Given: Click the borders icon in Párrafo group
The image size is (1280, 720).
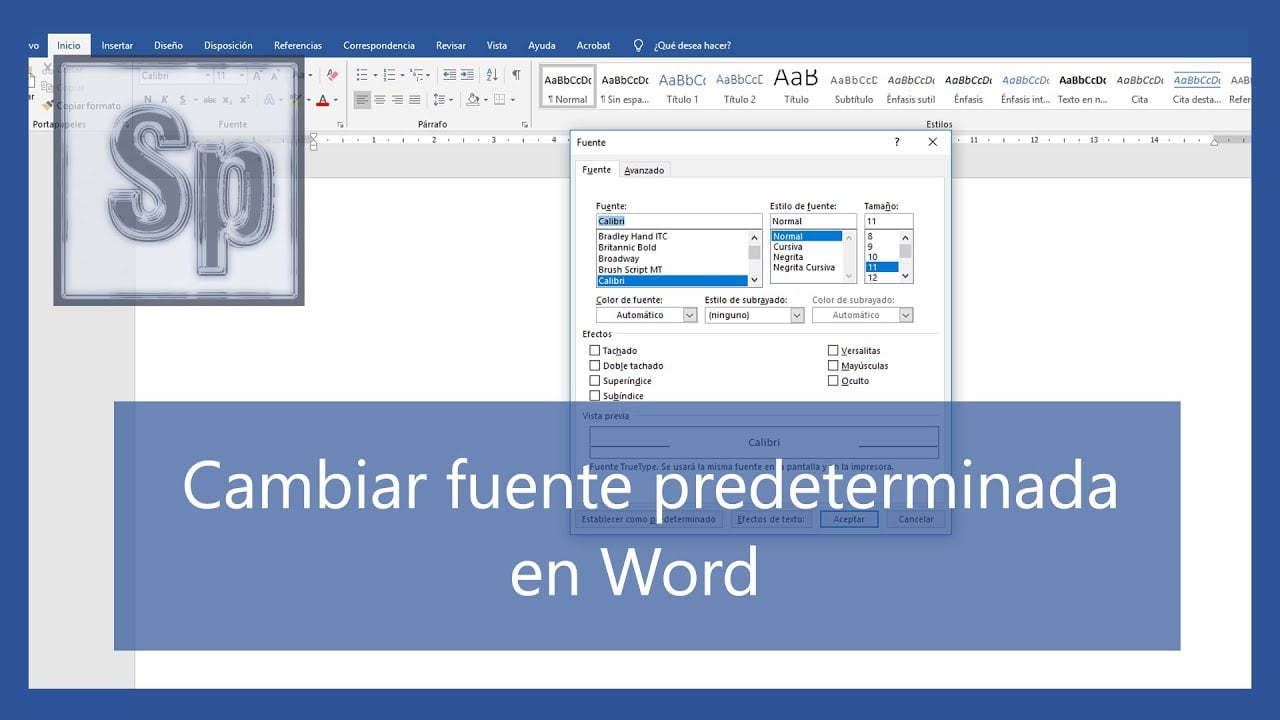Looking at the screenshot, I should pos(500,100).
